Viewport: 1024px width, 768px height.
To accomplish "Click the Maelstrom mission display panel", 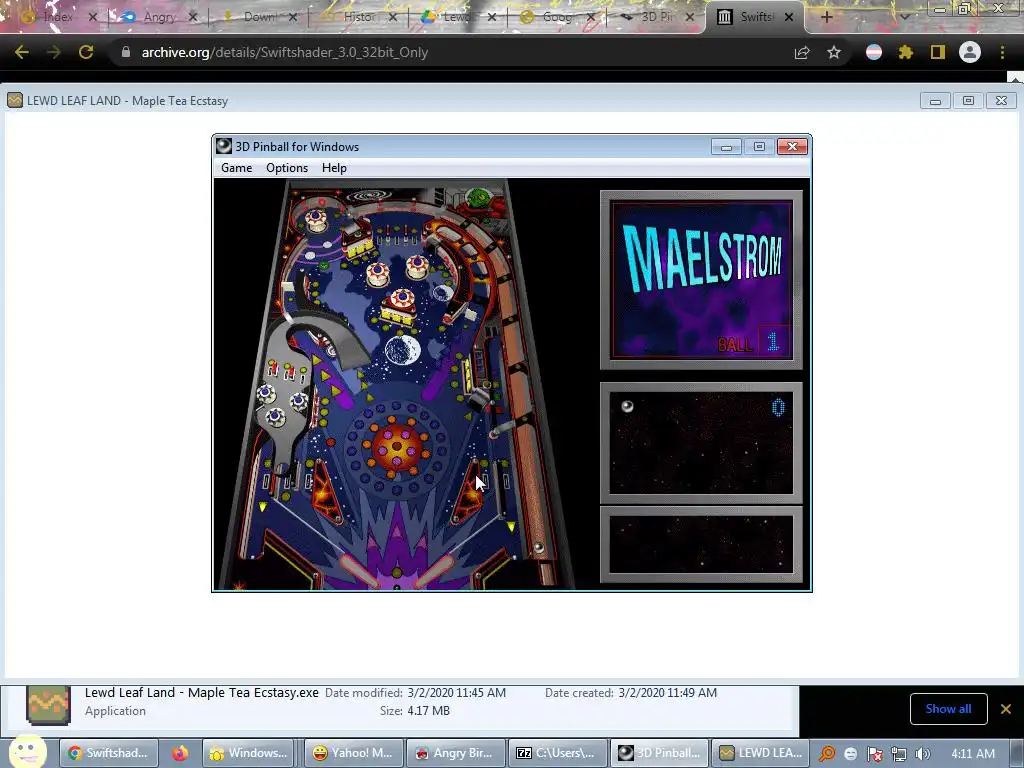I will click(x=701, y=280).
